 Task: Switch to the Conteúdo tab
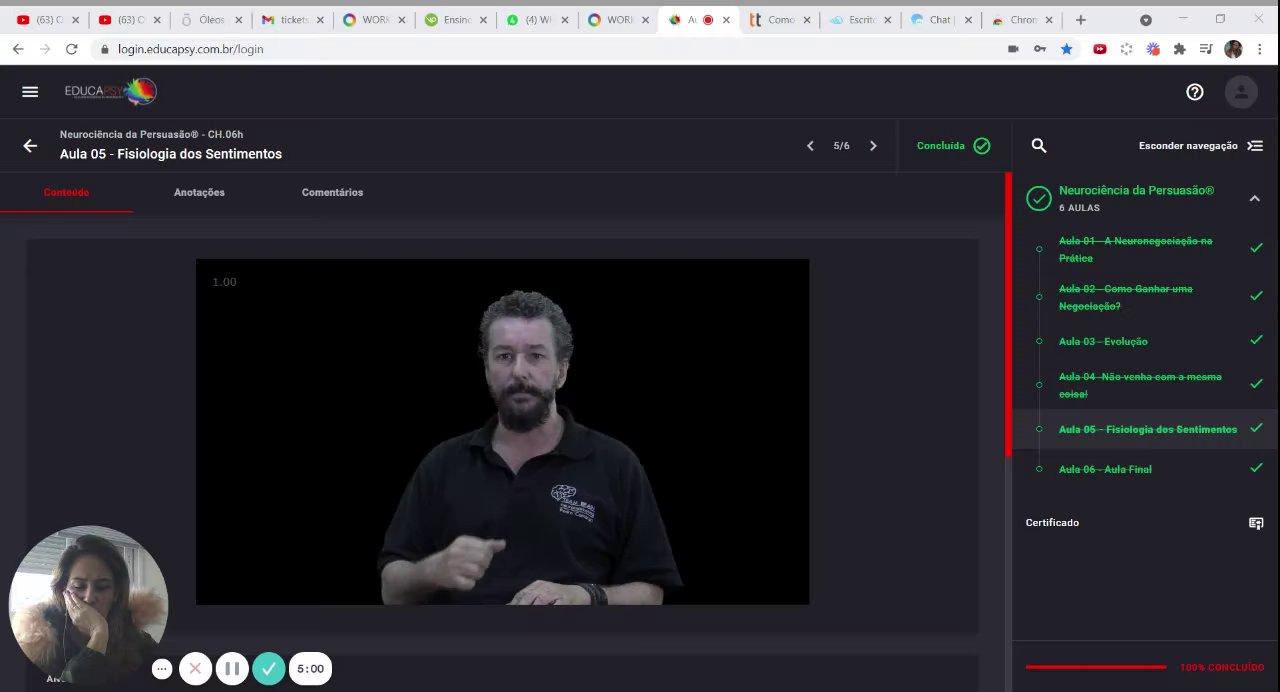[66, 192]
